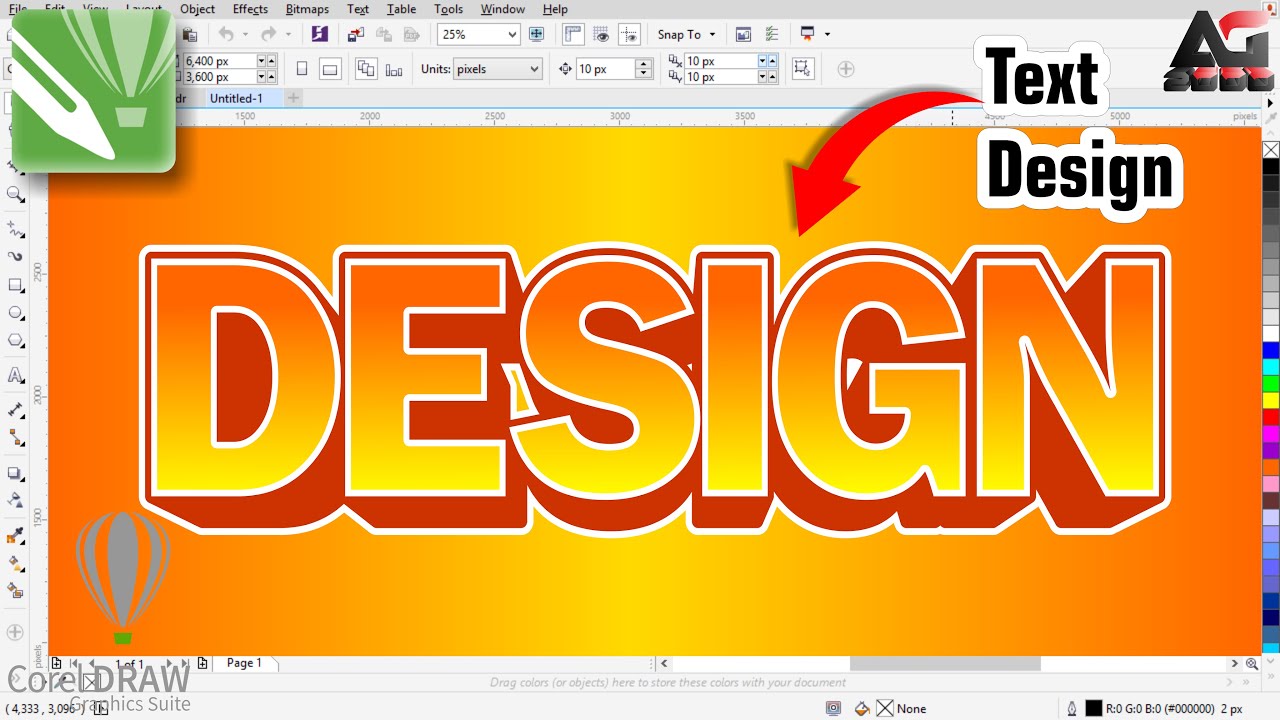Click the Page 1 tab
This screenshot has width=1280, height=720.
(244, 663)
